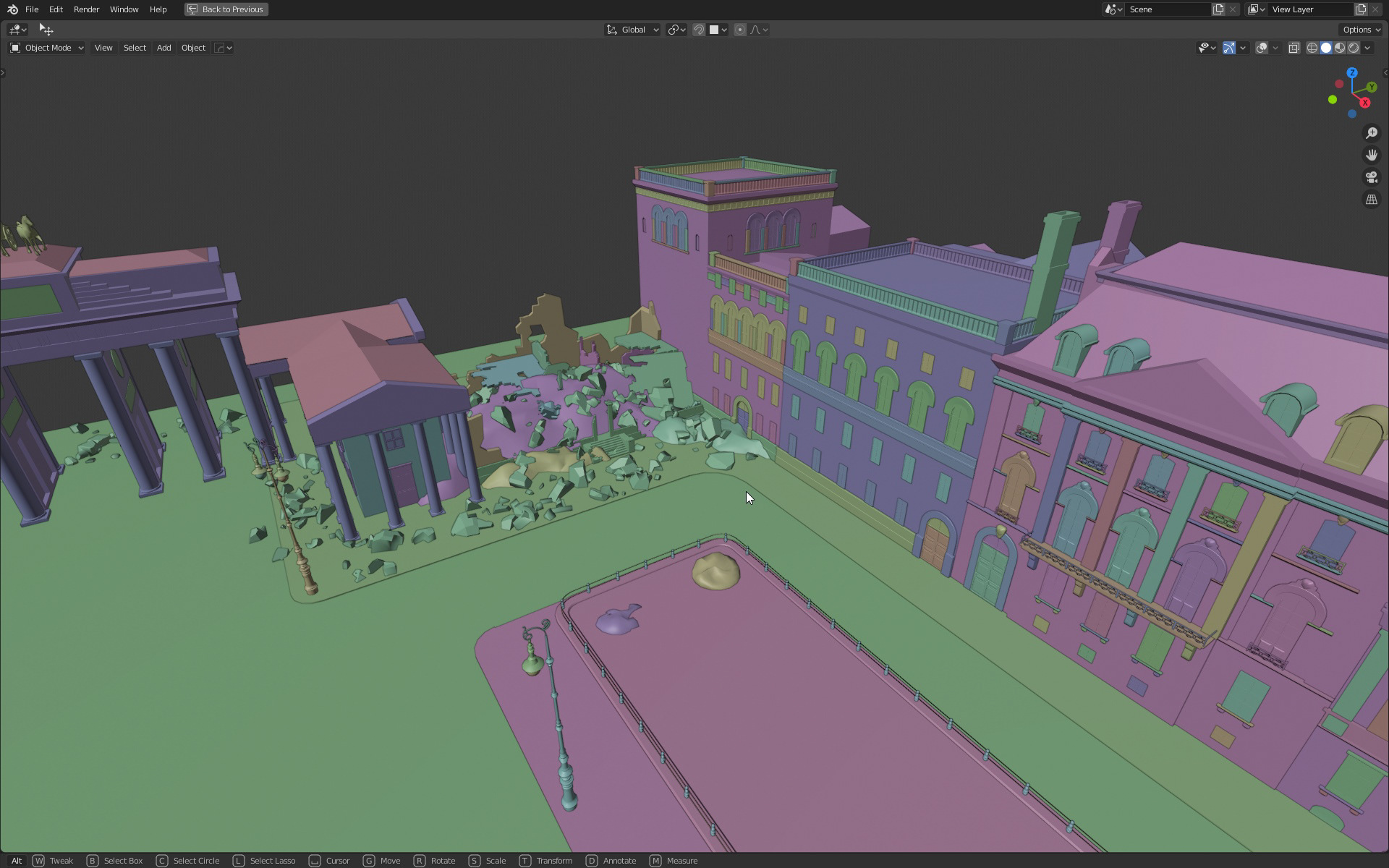This screenshot has height=868, width=1389.
Task: Click the camera view icon in the sidebar
Action: (x=1372, y=176)
